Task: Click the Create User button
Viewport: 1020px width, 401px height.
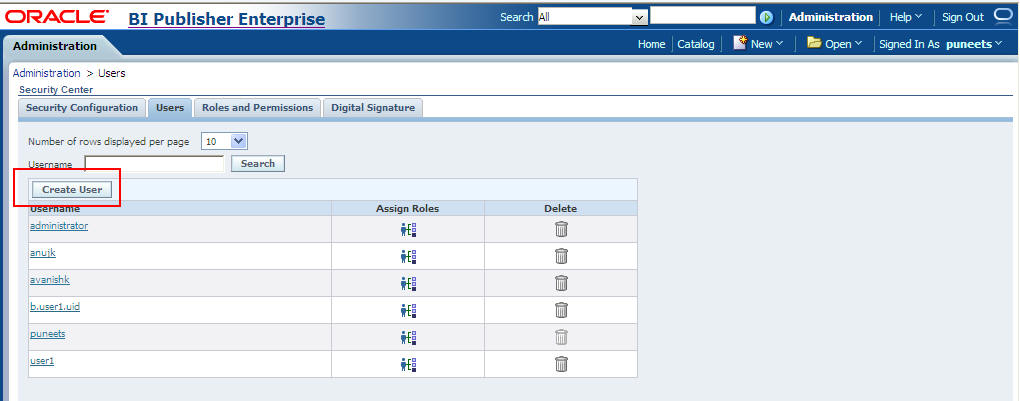Action: [72, 189]
